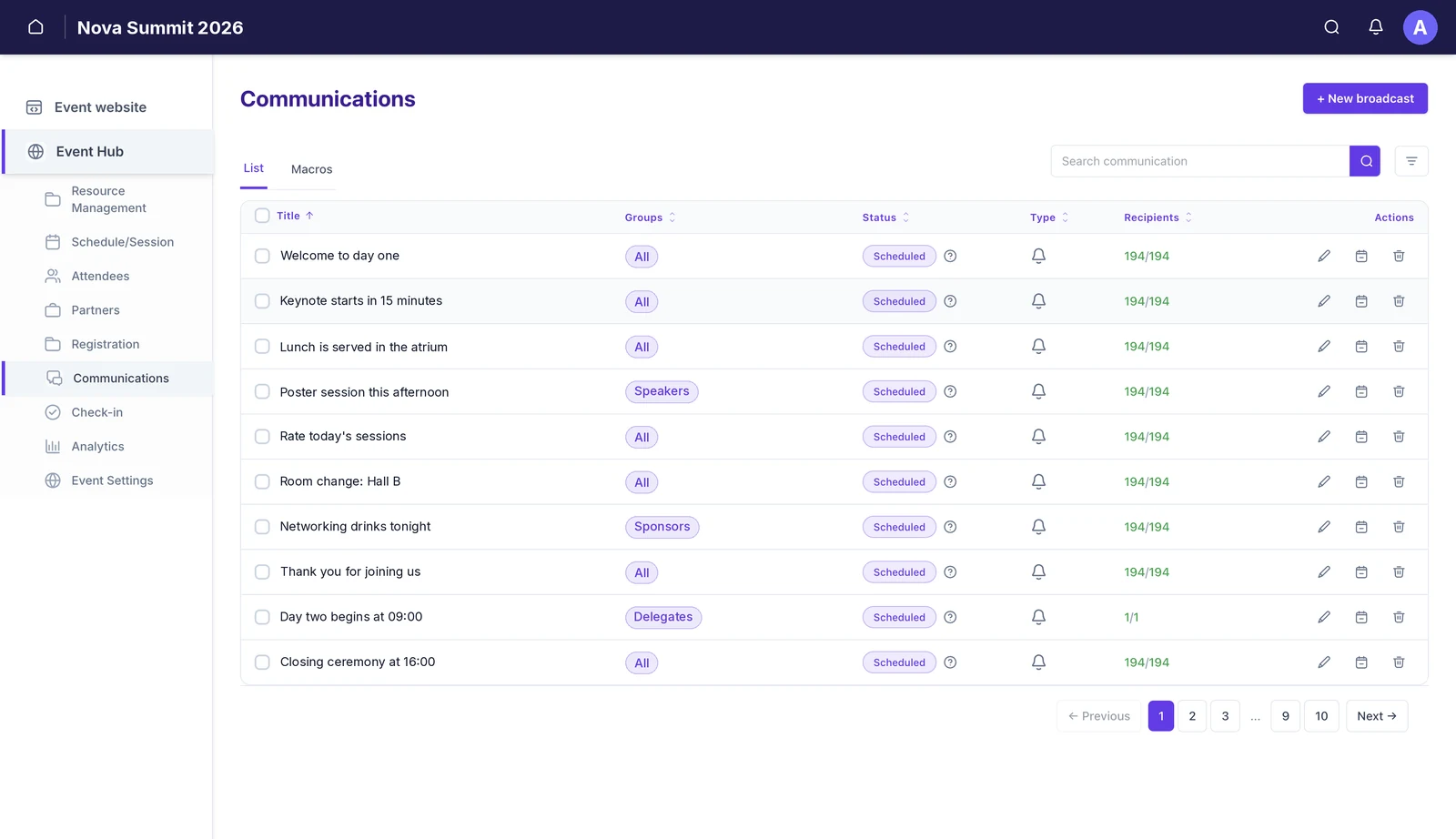The height and width of the screenshot is (839, 1456).
Task: Click Scheduled status badge for Thank you row
Action: 899,572
